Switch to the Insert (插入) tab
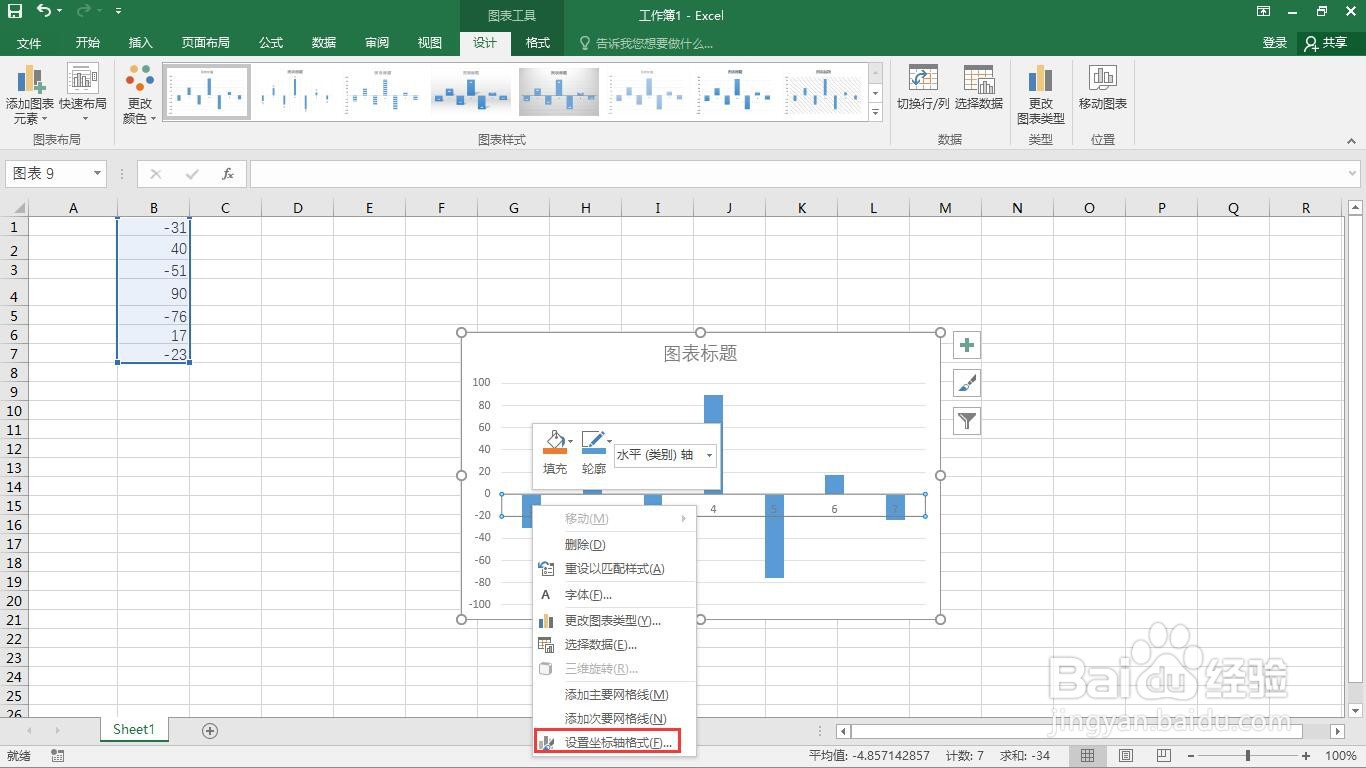The width and height of the screenshot is (1366, 768). [141, 43]
